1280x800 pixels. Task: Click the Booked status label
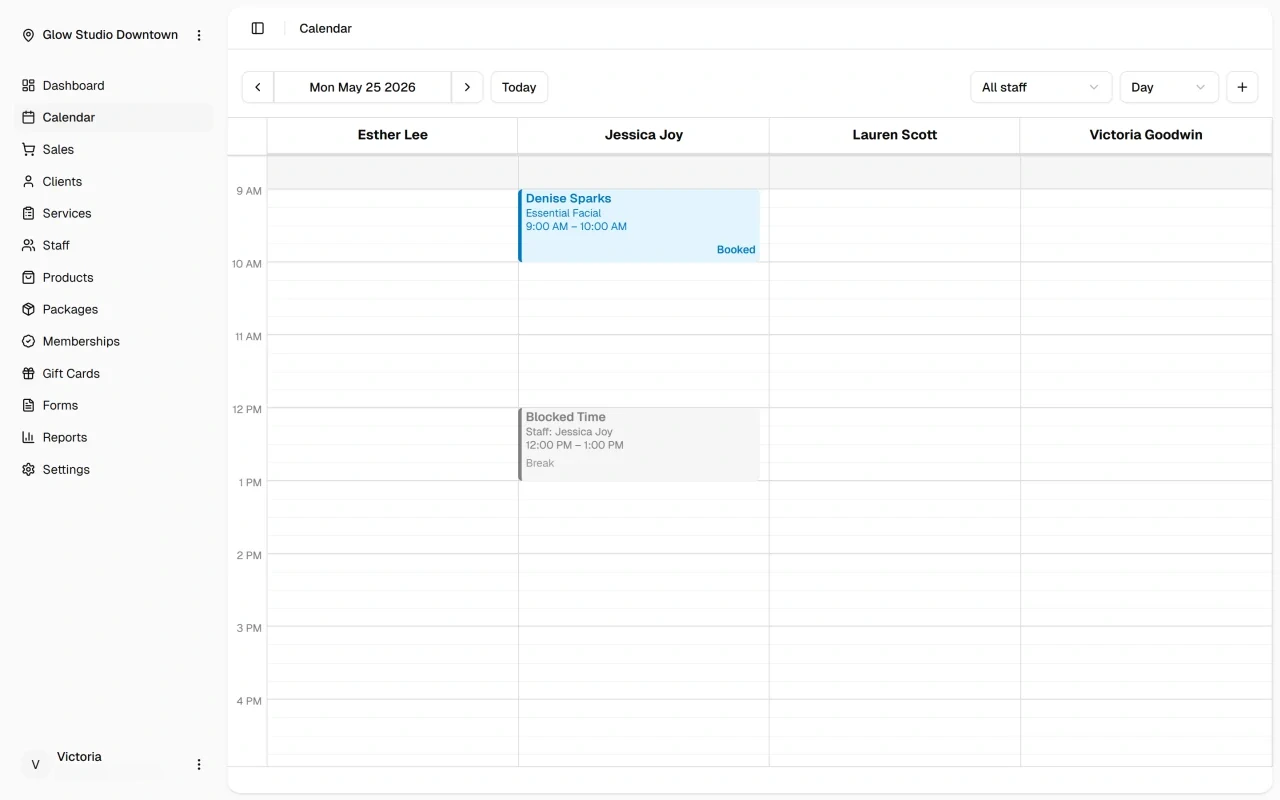(736, 250)
